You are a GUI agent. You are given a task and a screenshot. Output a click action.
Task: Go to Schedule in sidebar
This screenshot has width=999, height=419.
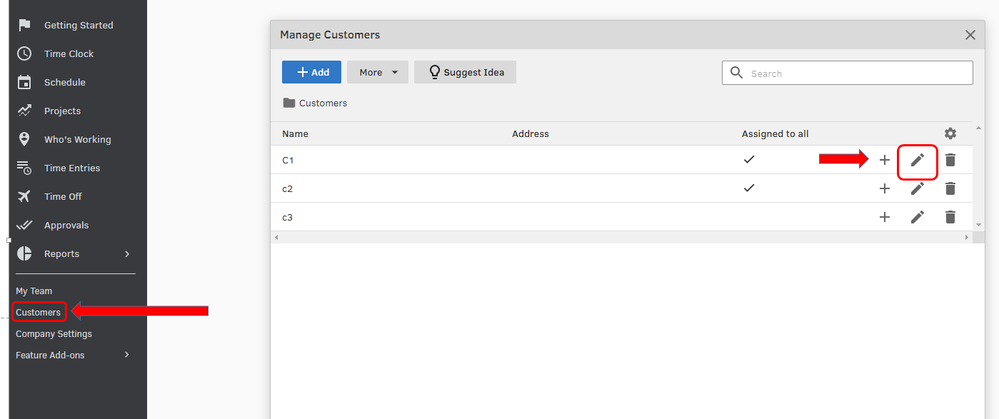[64, 82]
